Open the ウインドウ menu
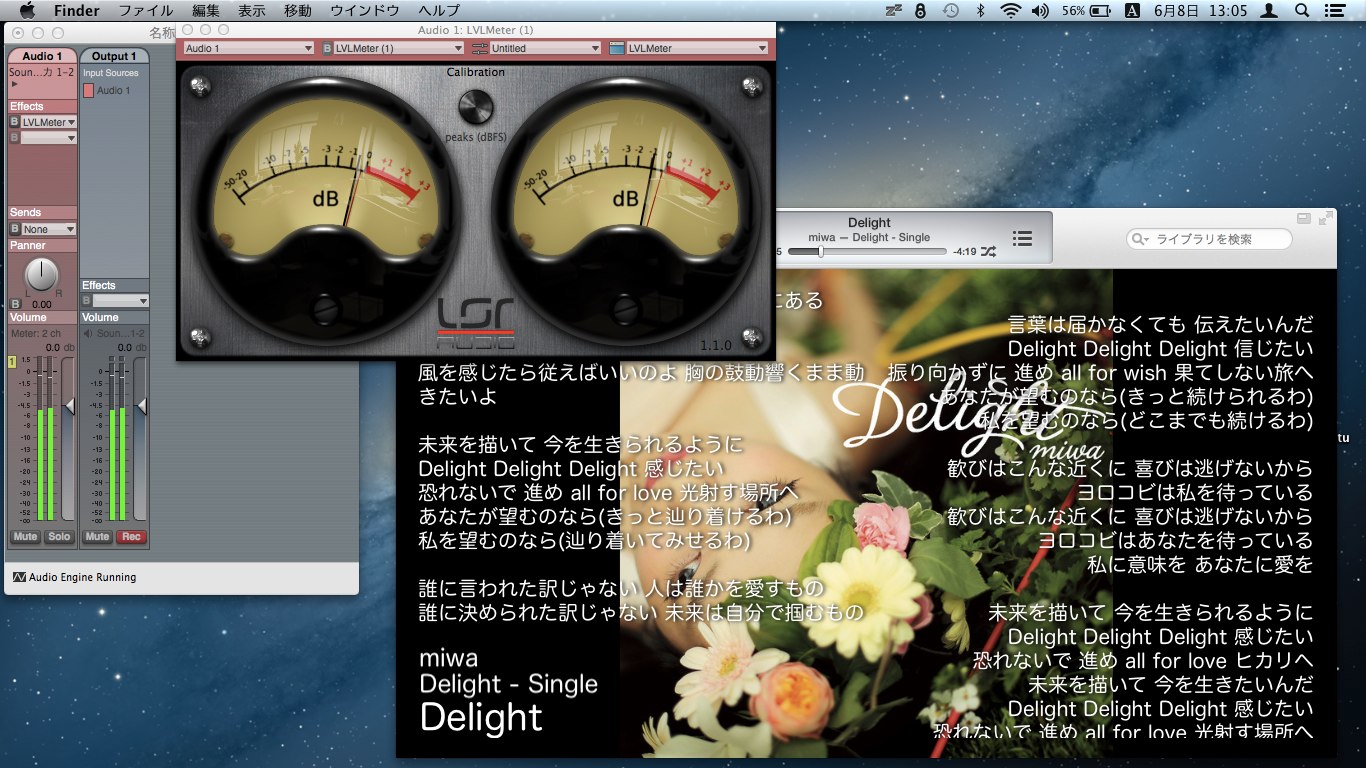1366x768 pixels. pyautogui.click(x=365, y=11)
